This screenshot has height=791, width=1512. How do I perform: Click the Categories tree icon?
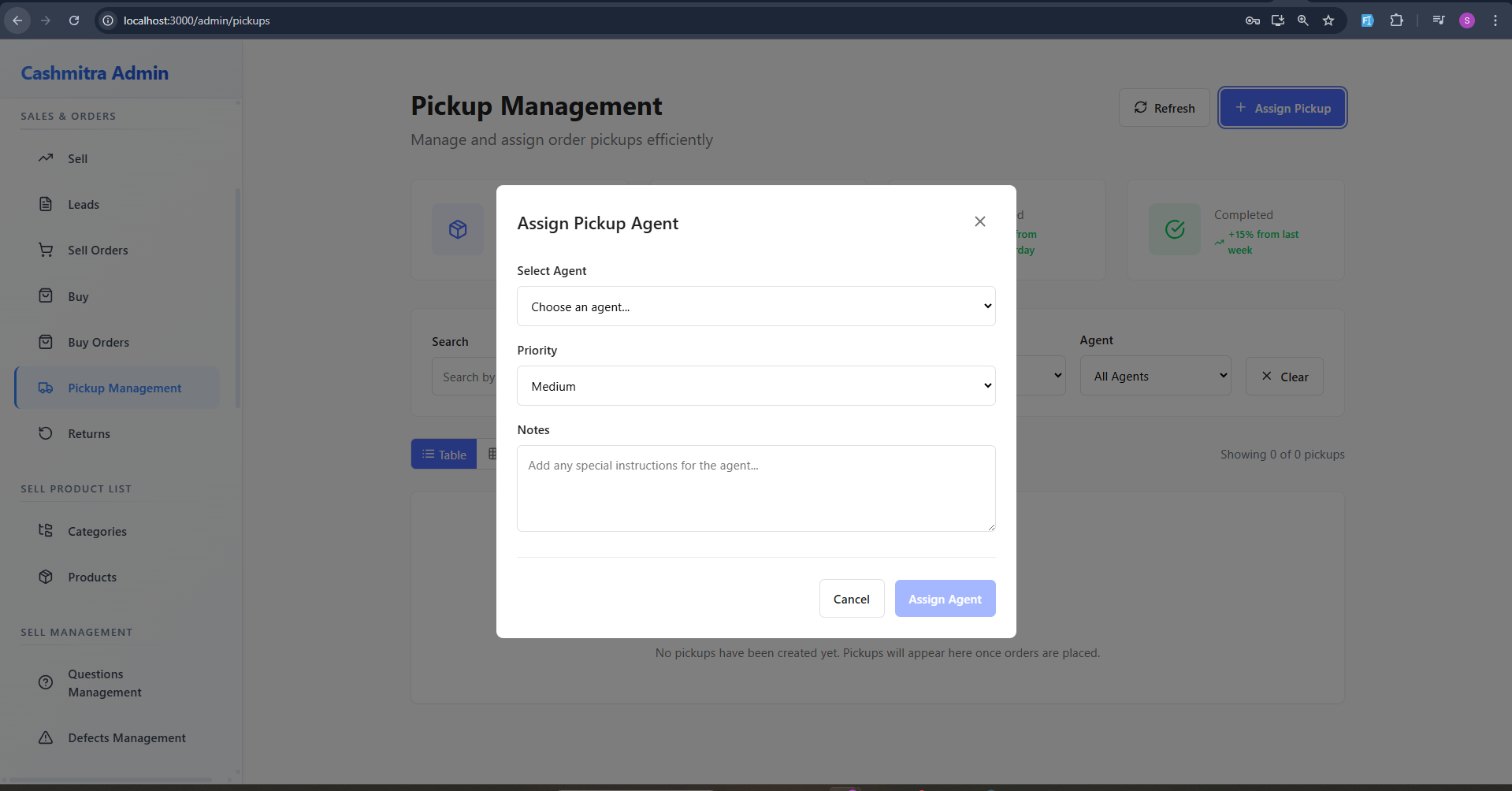tap(46, 531)
